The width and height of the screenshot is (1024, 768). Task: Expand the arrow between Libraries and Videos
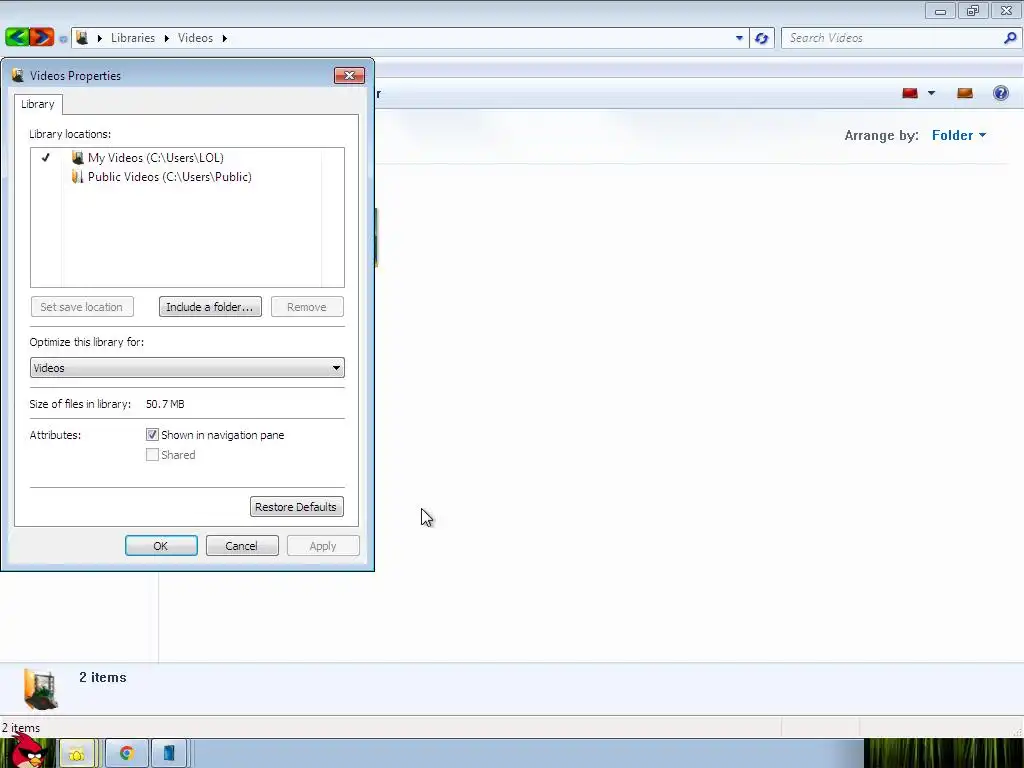tap(167, 38)
